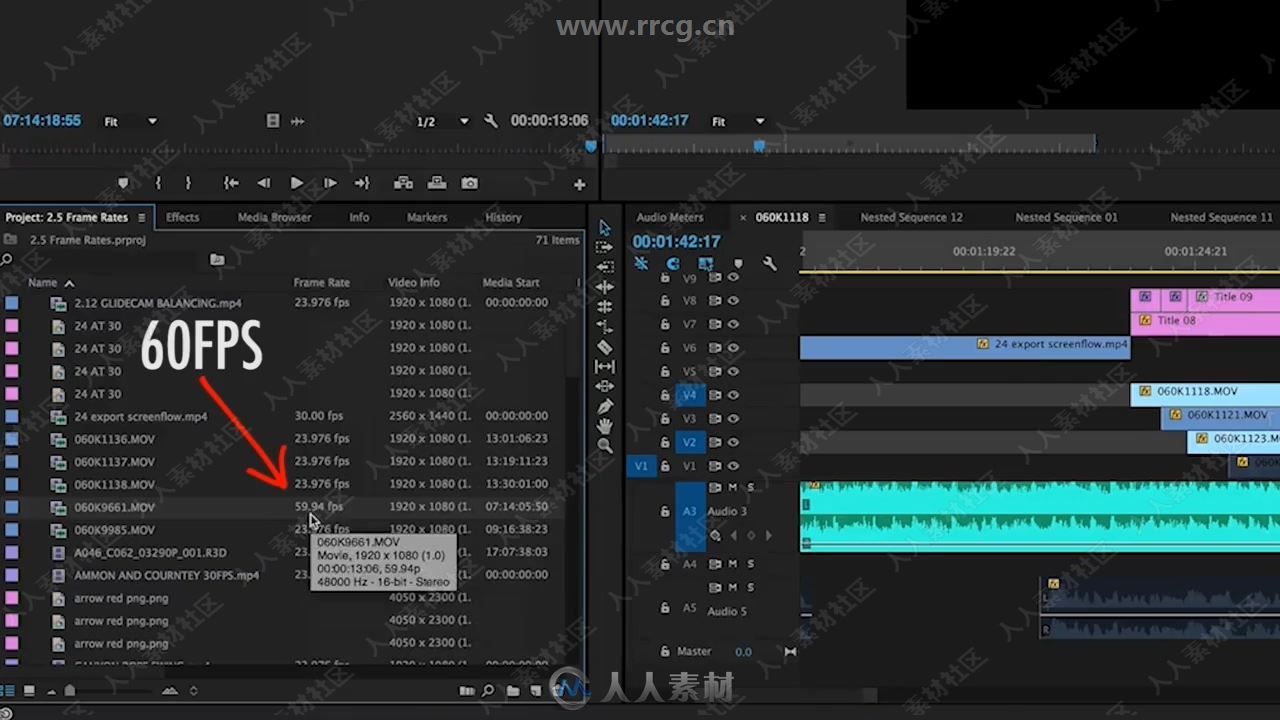1280x720 pixels.
Task: Switch Project panel to list view
Action: (x=8, y=690)
